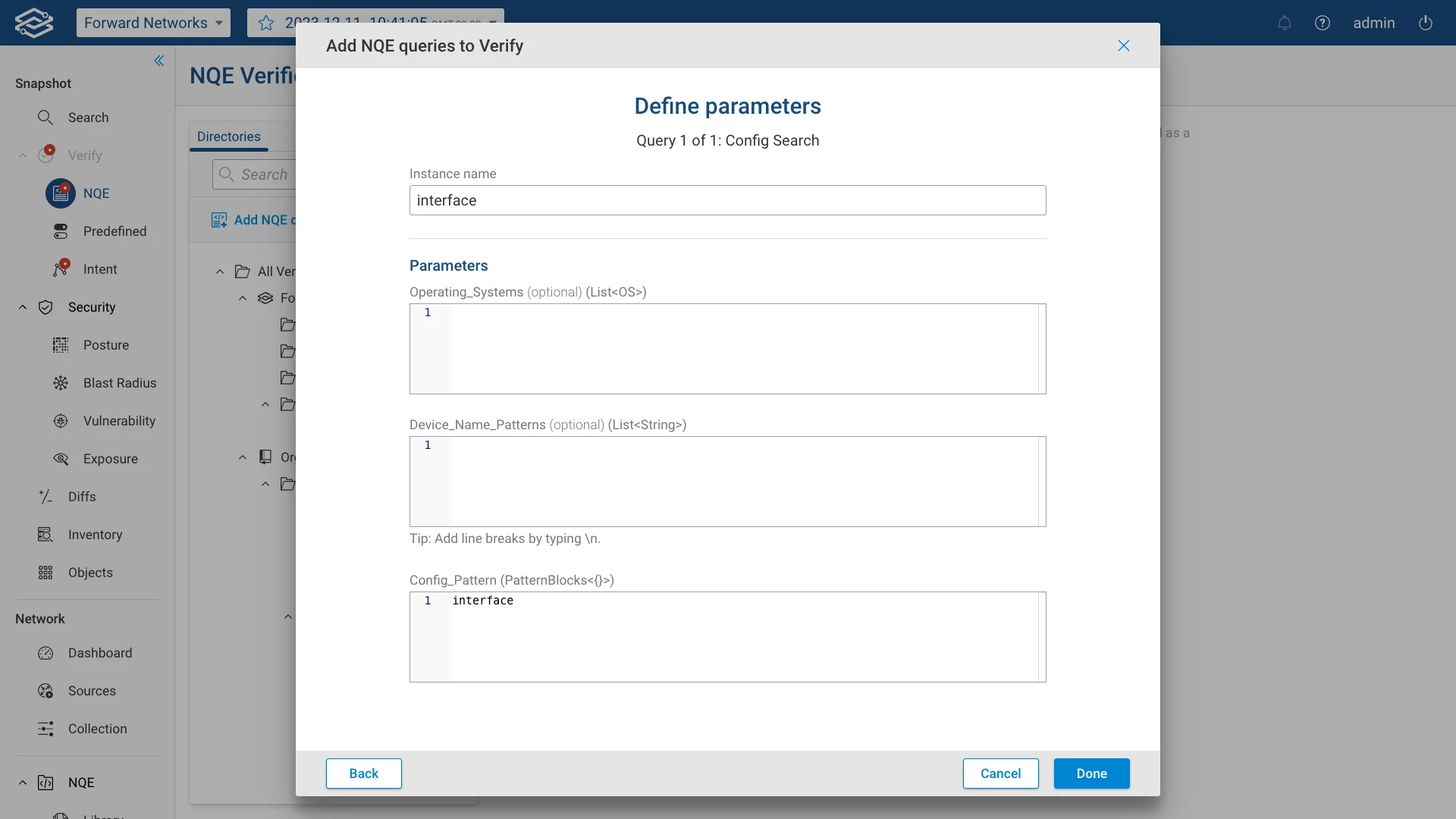Viewport: 1456px width, 819px height.
Task: Open the Forward Networks dropdown
Action: [153, 23]
